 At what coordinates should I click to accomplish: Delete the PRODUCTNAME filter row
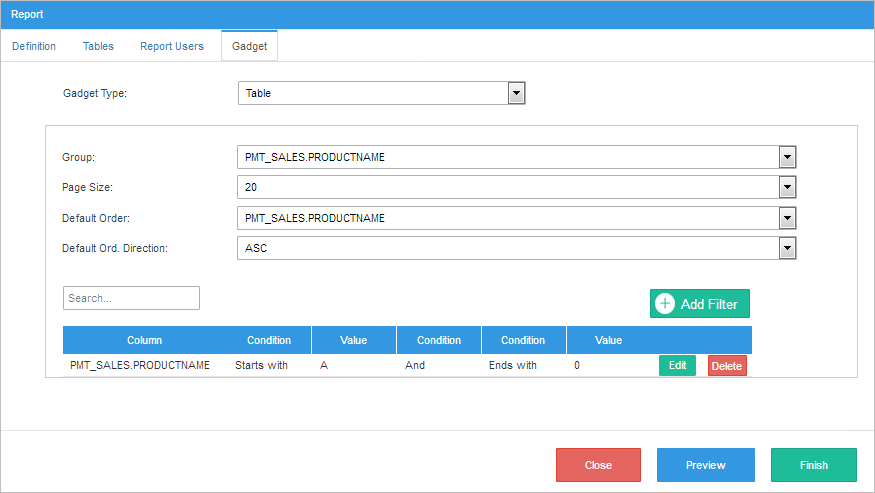[727, 366]
